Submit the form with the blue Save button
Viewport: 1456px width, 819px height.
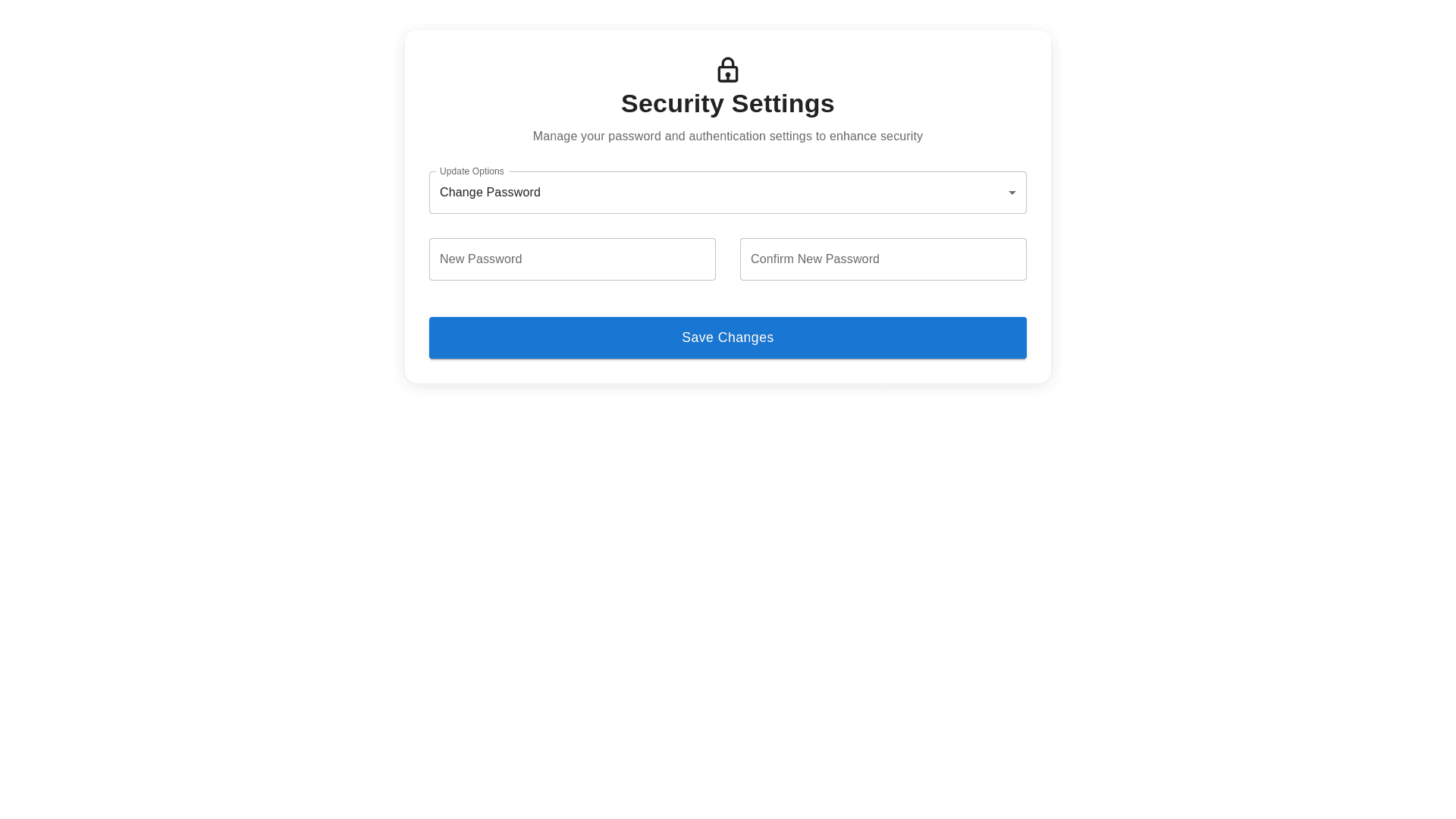[x=727, y=337]
